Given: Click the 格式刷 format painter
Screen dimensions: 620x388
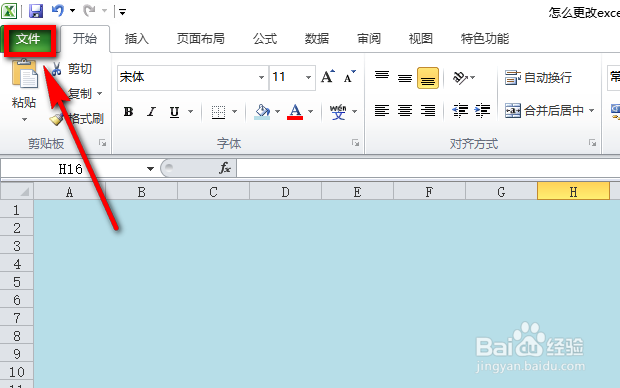Looking at the screenshot, I should (x=77, y=118).
